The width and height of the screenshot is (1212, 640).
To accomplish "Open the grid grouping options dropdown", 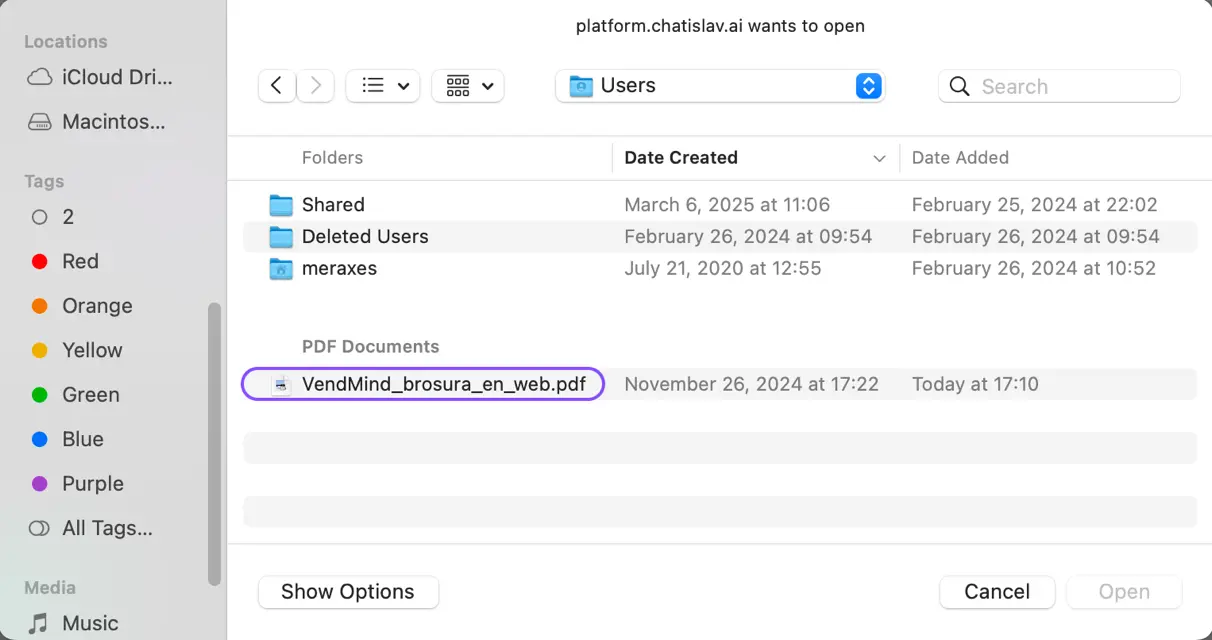I will click(468, 86).
